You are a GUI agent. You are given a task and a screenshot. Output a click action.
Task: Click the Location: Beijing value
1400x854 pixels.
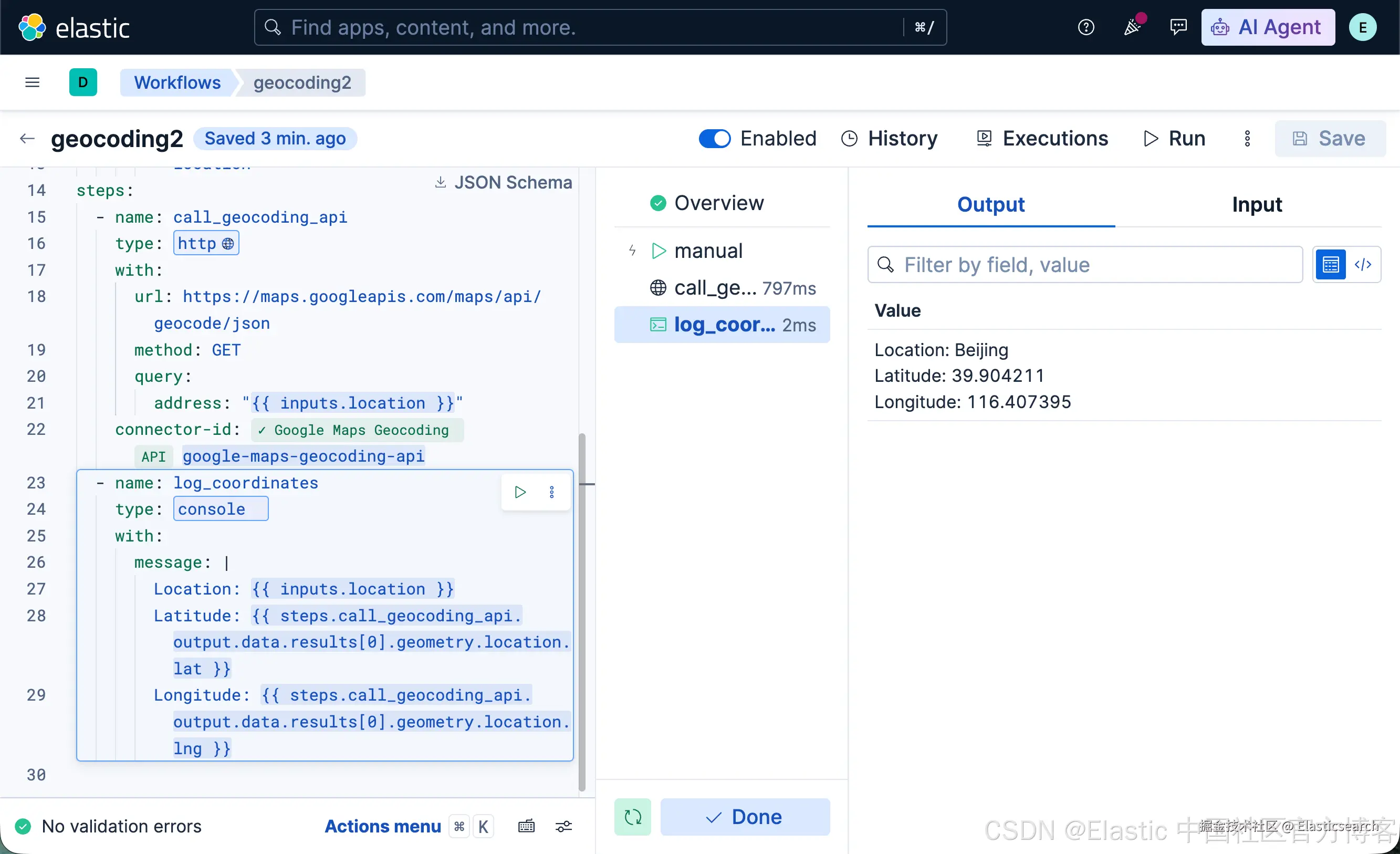pos(942,349)
